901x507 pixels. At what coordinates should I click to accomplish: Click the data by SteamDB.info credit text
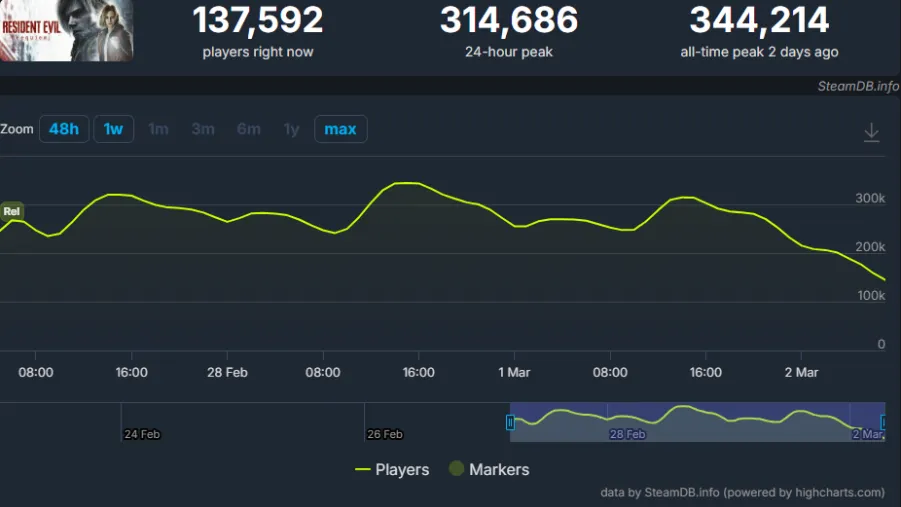[742, 492]
